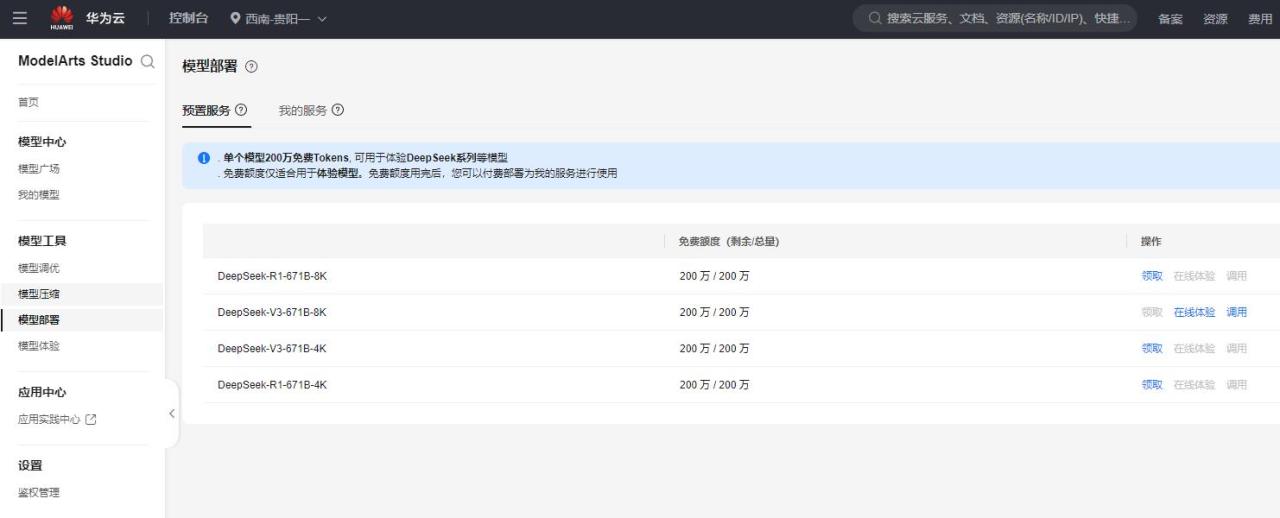Click the quota value for DeepSeek-V3-671B-8K
The height and width of the screenshot is (518, 1280).
[x=714, y=312]
